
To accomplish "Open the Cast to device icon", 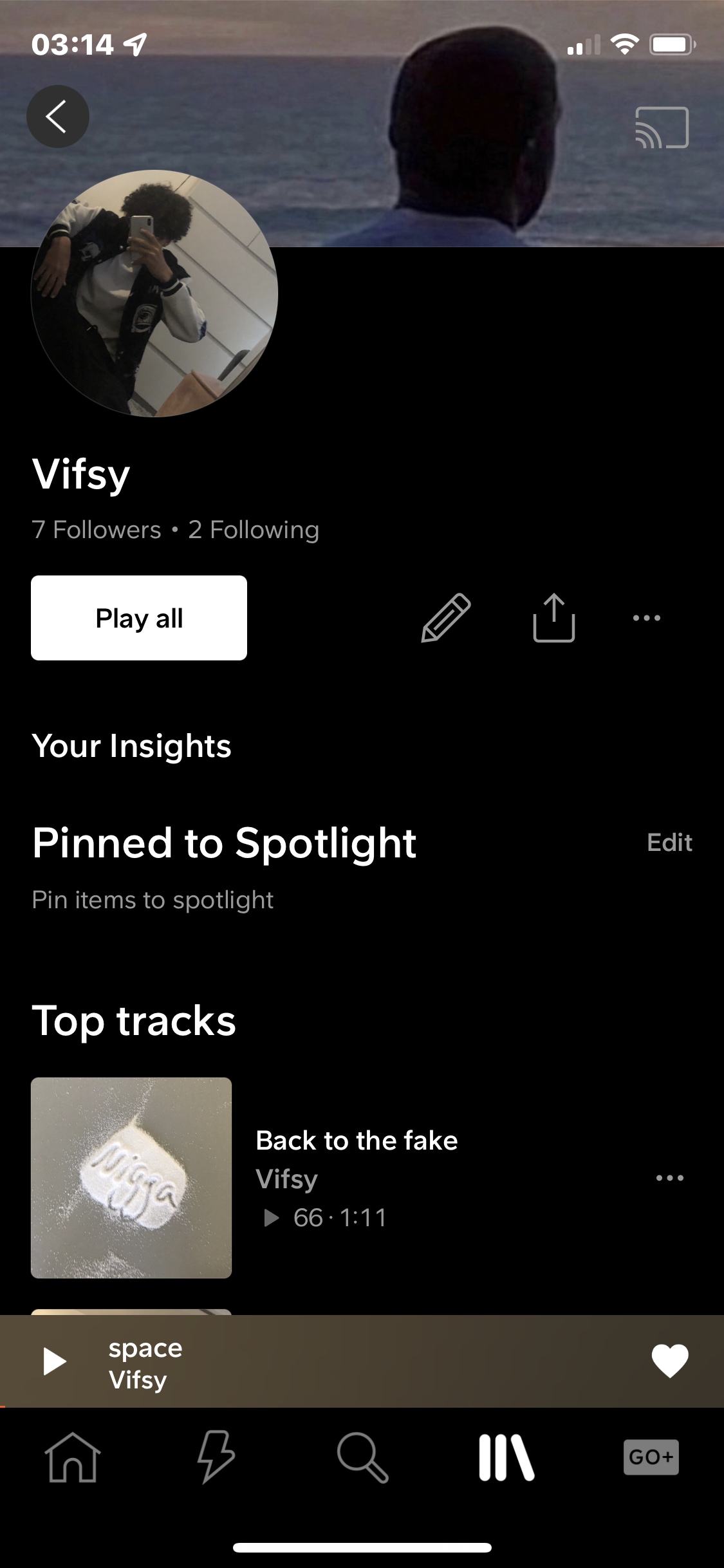I will coord(662,127).
